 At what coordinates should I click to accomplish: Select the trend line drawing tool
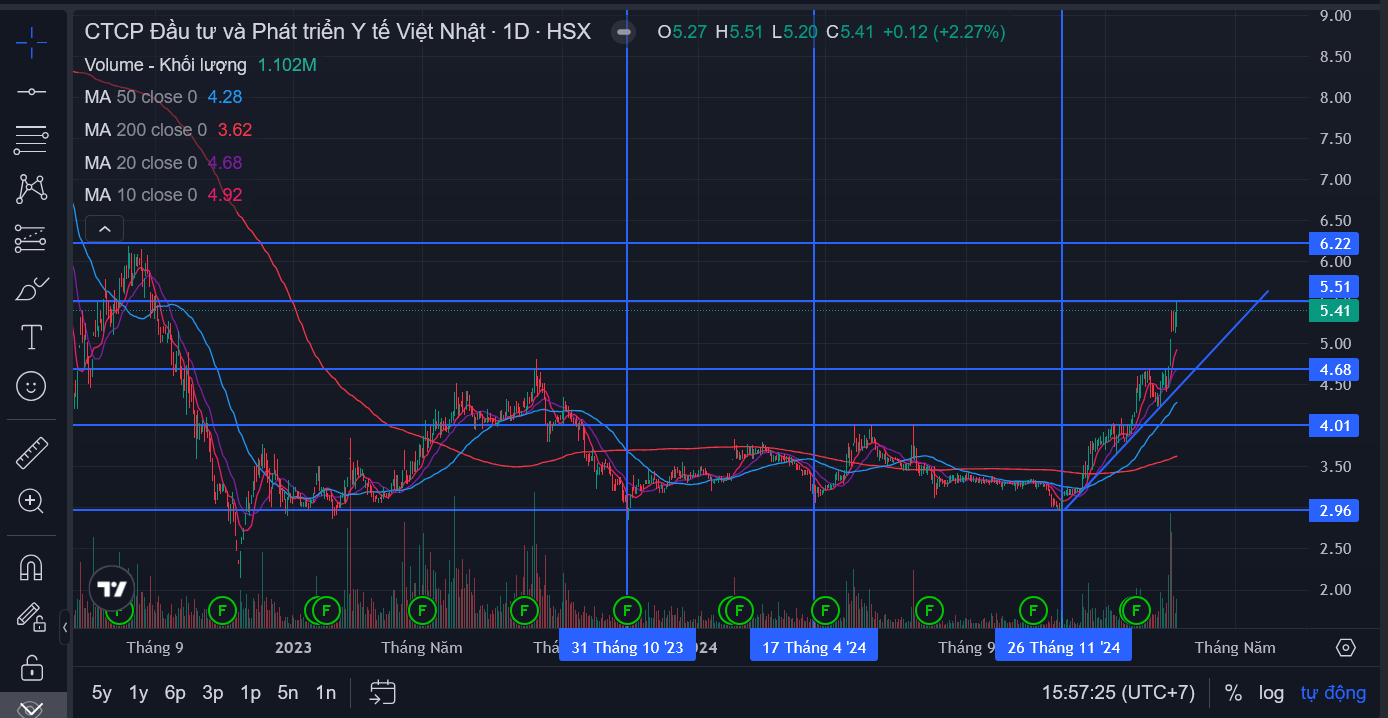(x=31, y=92)
